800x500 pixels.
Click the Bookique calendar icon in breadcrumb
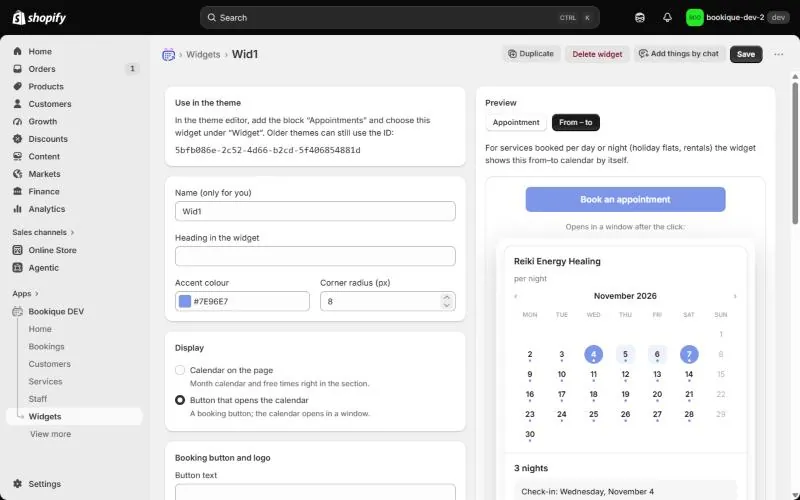(x=168, y=55)
